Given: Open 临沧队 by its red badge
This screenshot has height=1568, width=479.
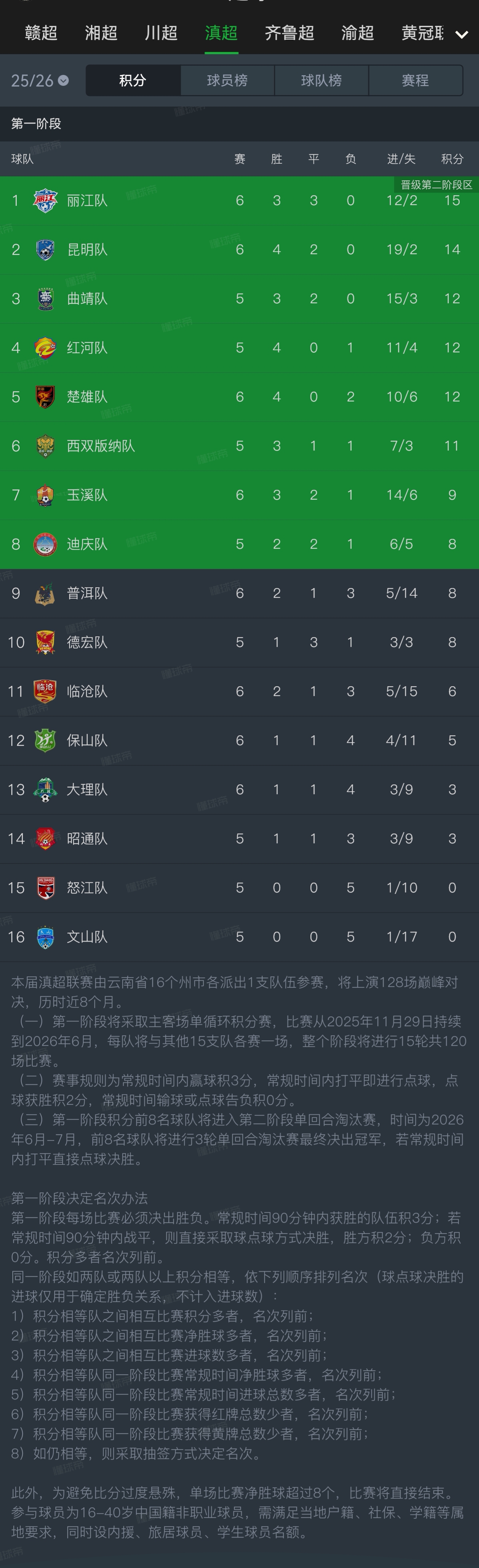Looking at the screenshot, I should click(45, 692).
